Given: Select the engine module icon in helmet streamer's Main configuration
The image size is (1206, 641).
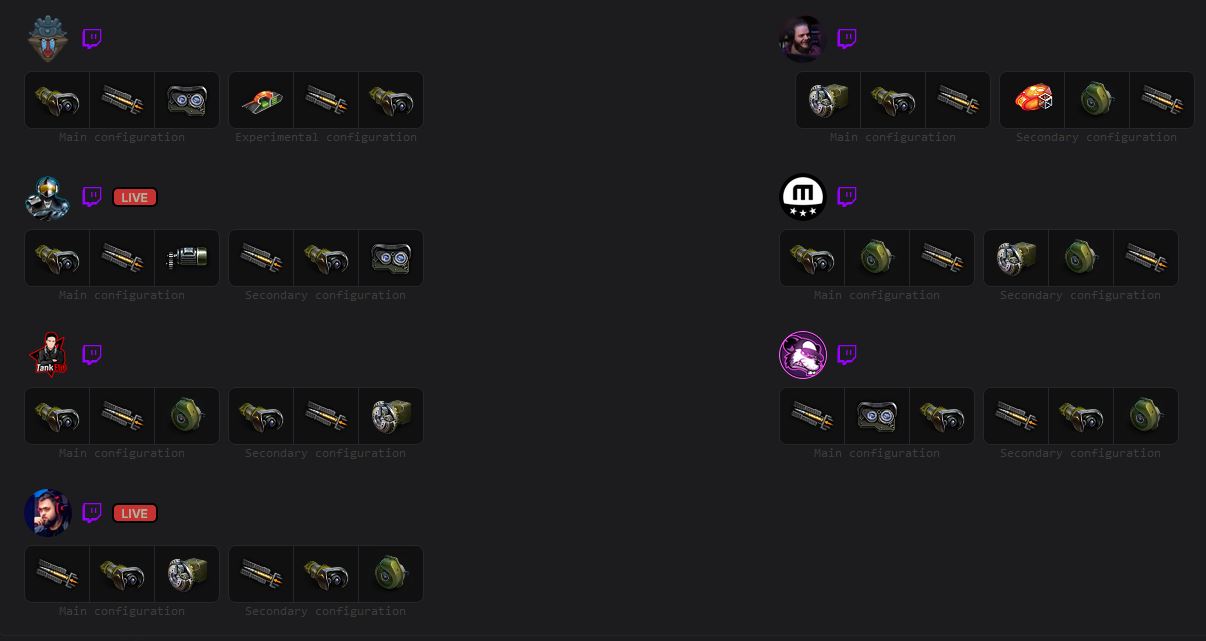Looking at the screenshot, I should [187, 258].
